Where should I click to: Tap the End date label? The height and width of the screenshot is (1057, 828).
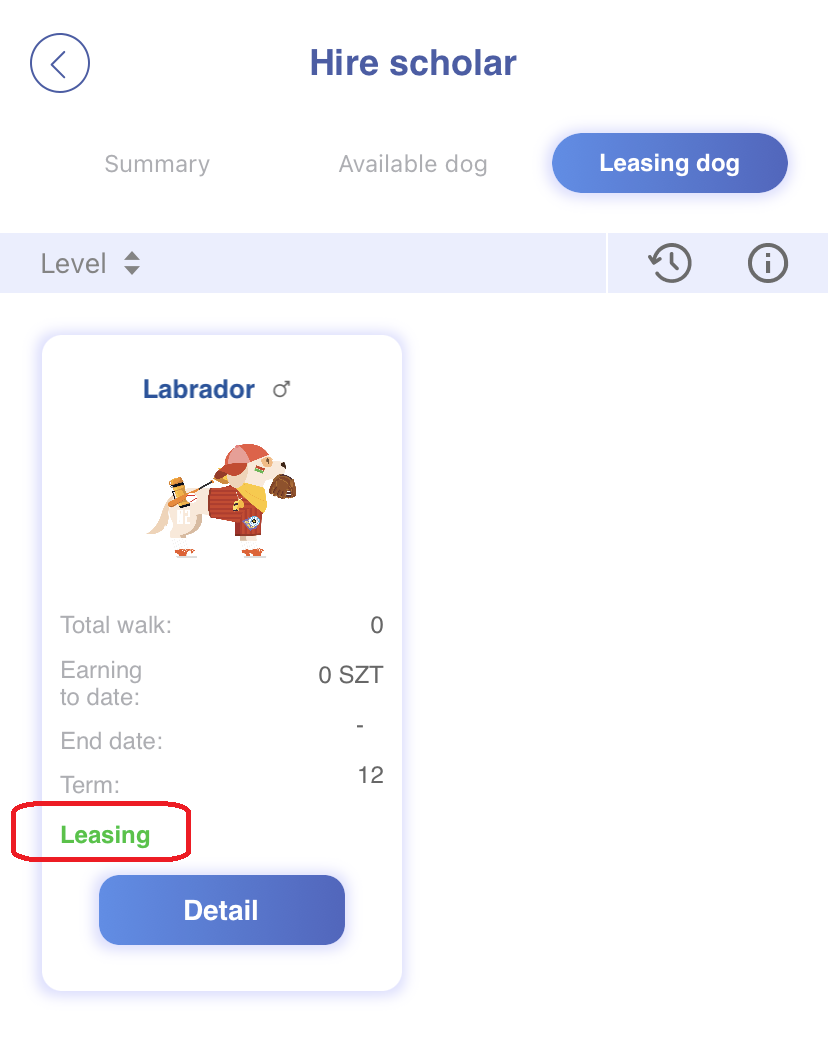point(111,741)
